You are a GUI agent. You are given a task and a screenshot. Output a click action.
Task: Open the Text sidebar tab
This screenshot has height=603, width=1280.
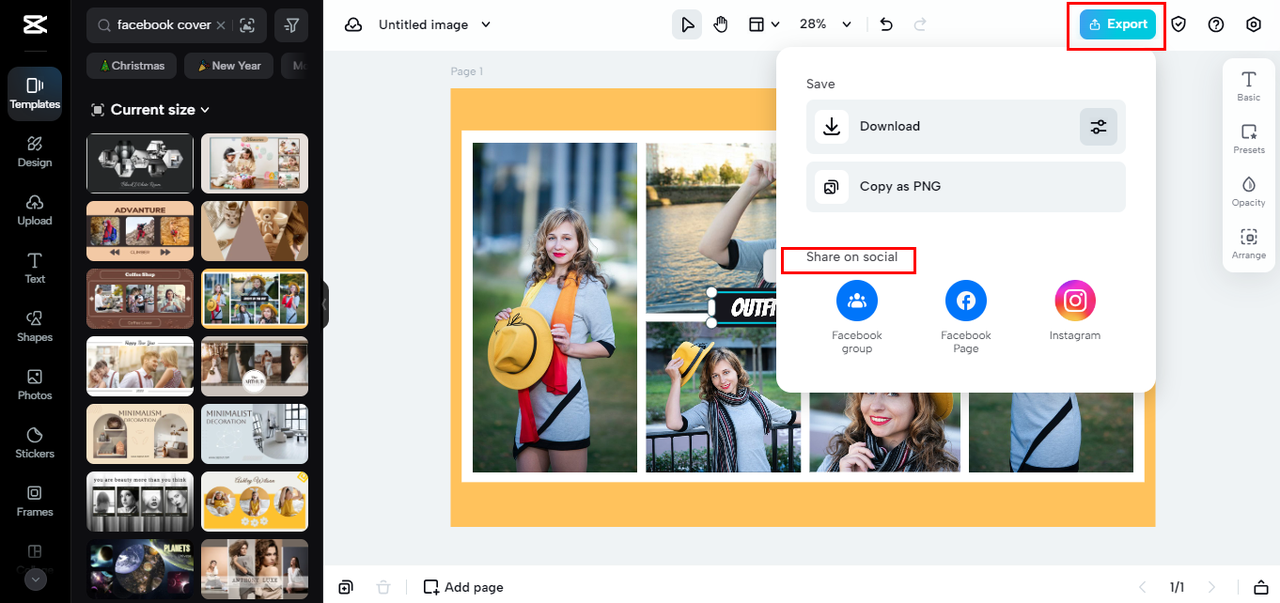(x=35, y=268)
